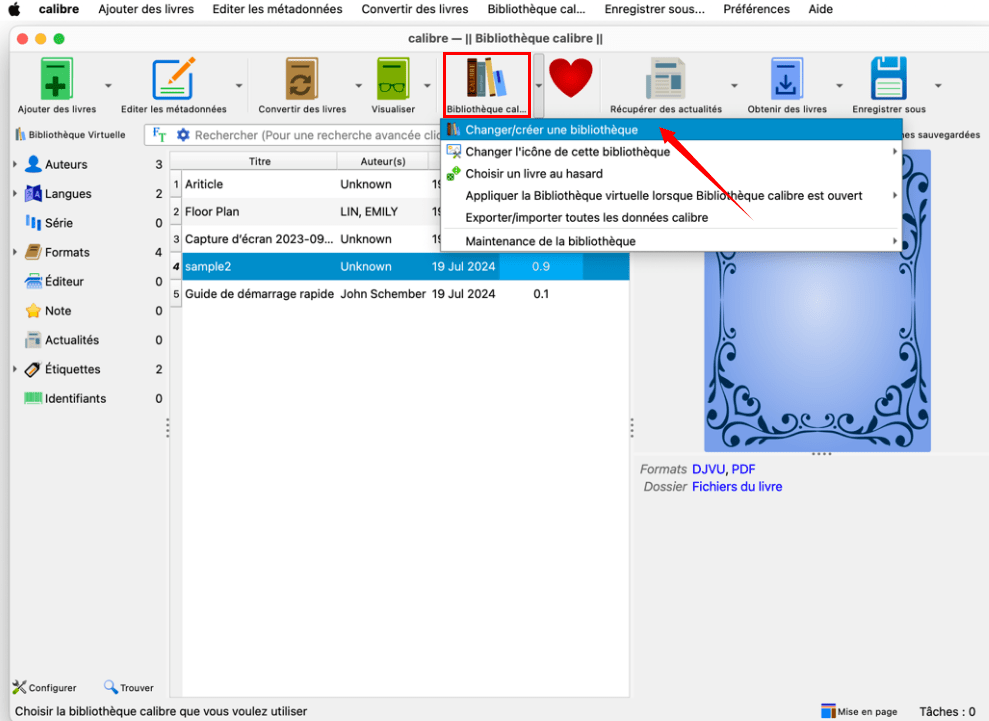The height and width of the screenshot is (721, 989).
Task: Open the Aide menu
Action: pyautogui.click(x=821, y=9)
